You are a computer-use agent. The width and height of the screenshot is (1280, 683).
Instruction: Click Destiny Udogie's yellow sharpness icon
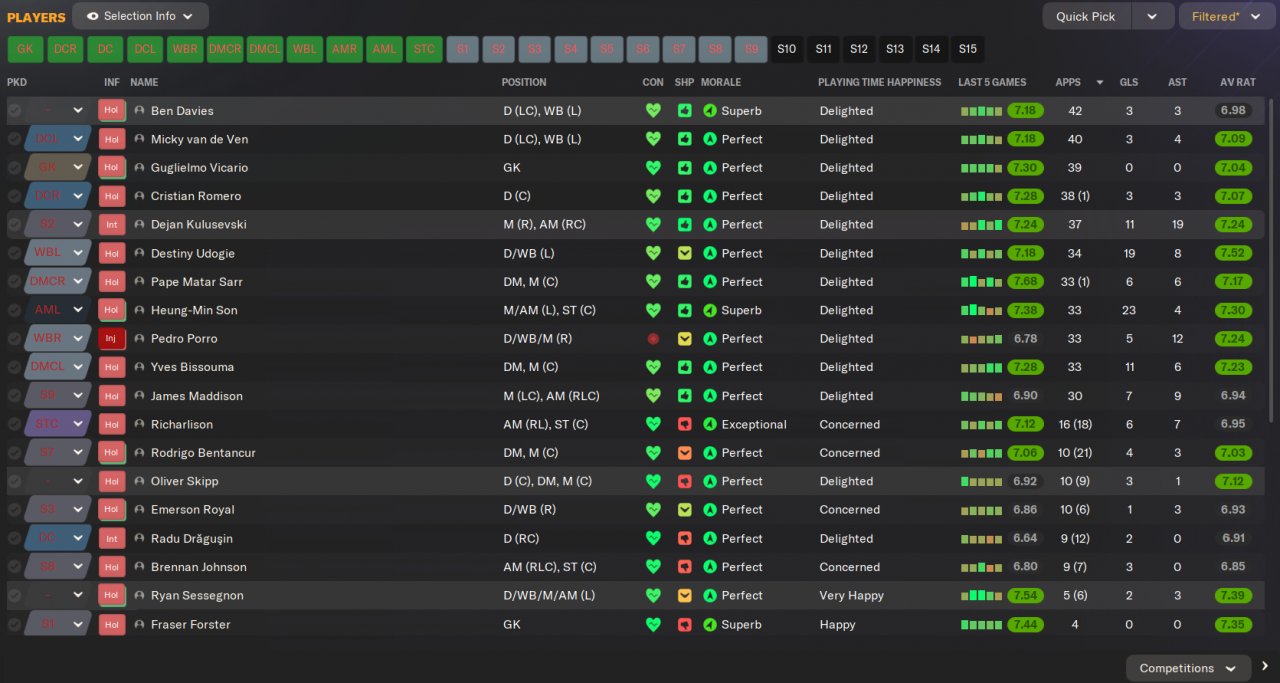click(685, 253)
